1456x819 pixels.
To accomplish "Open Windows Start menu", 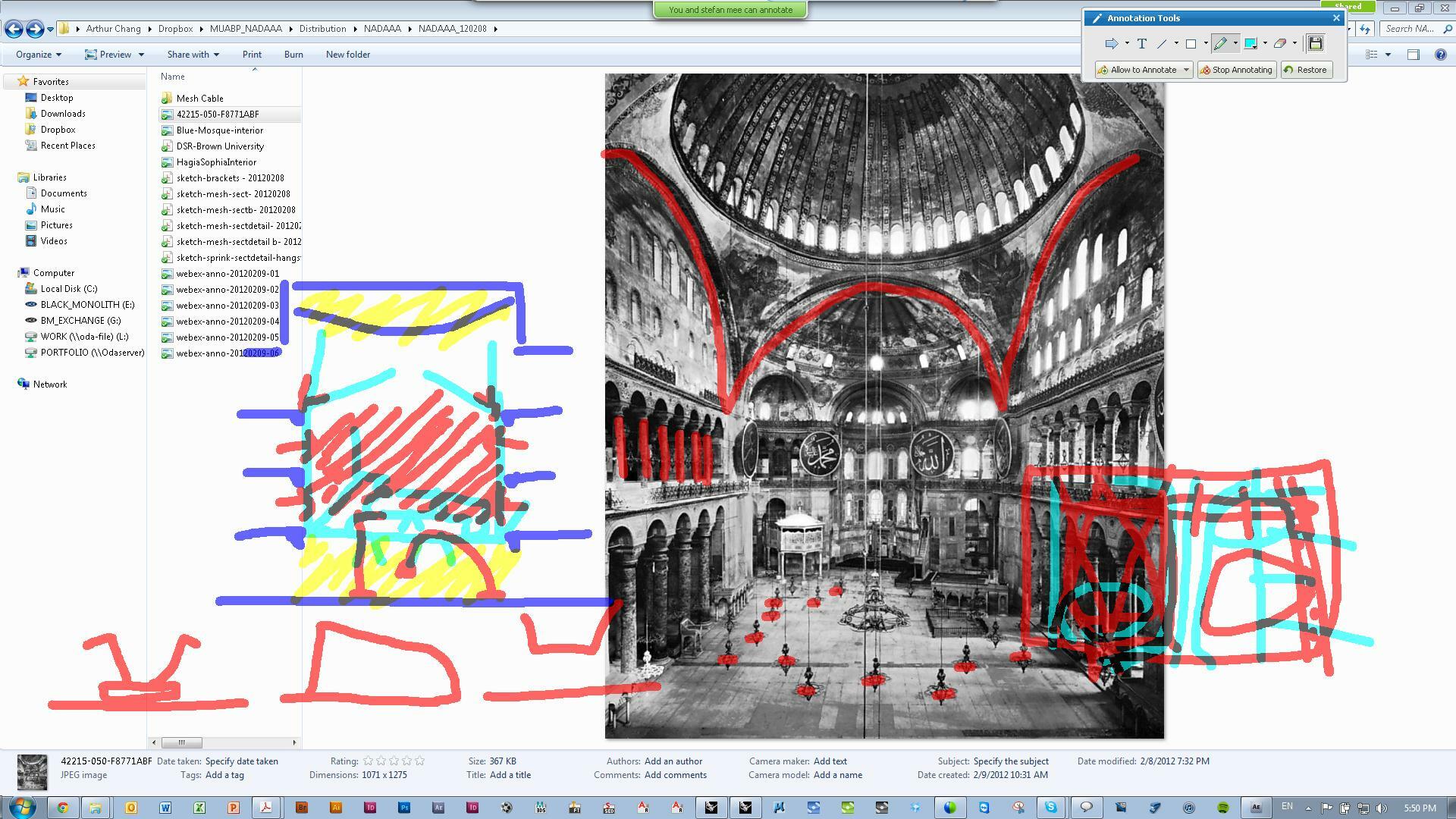I will 22,807.
